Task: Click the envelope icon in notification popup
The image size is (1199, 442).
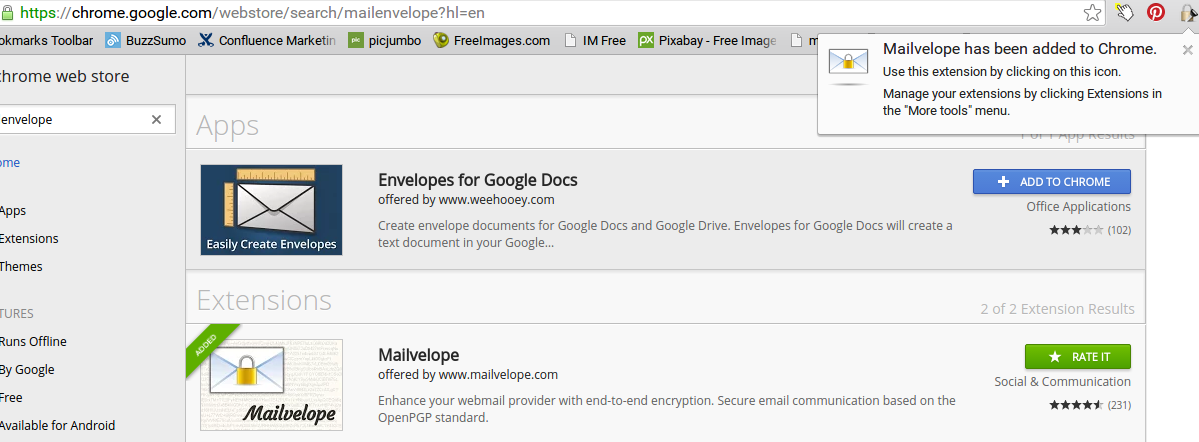Action: pos(849,63)
